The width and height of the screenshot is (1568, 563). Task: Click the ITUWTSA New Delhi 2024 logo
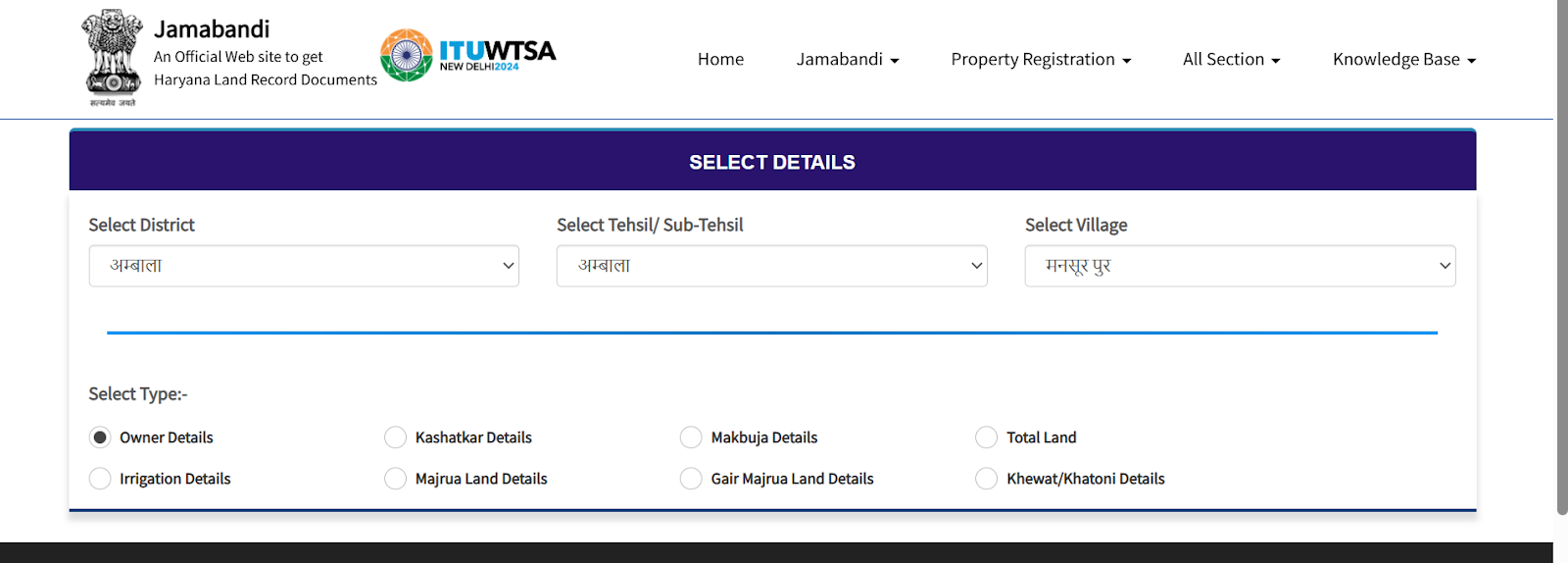(x=468, y=56)
